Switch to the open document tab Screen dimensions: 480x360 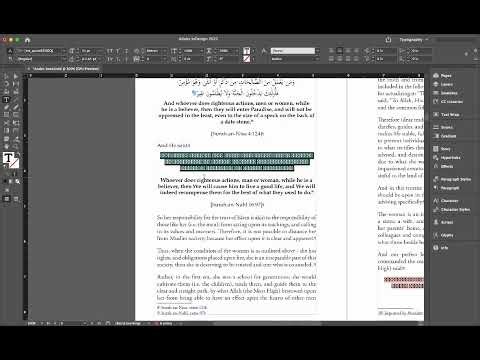click(x=66, y=69)
